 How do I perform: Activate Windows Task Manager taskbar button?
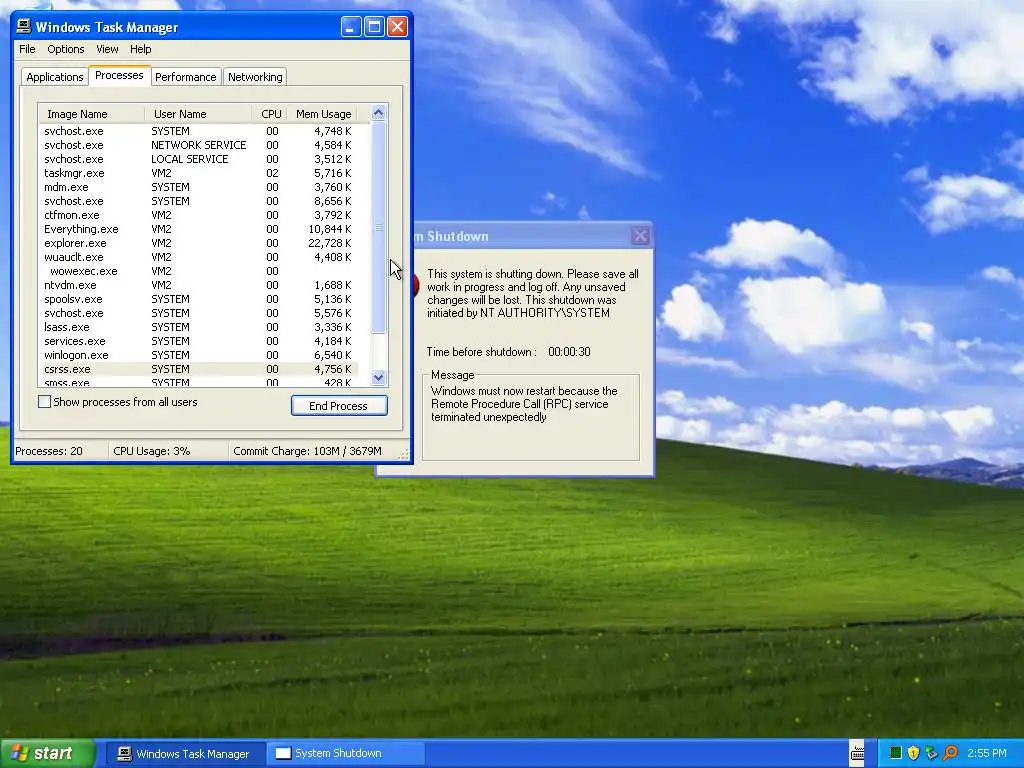[x=185, y=754]
